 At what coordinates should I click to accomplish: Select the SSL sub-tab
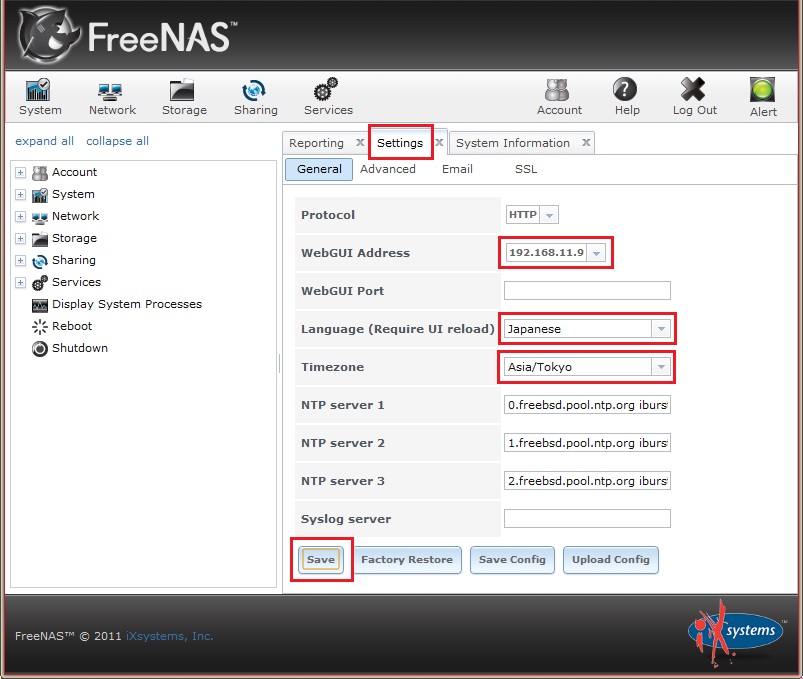click(x=526, y=169)
